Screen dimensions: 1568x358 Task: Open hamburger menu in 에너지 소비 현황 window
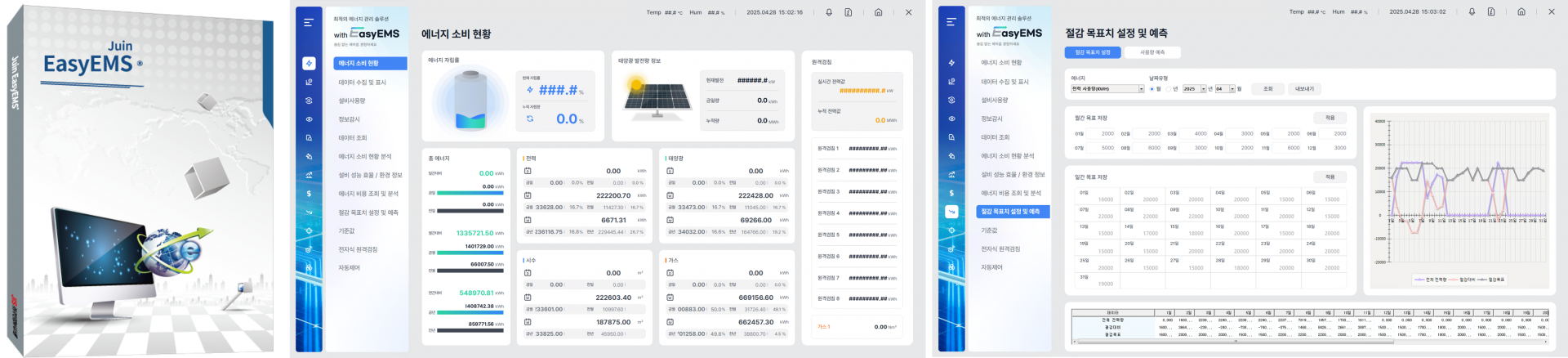[x=309, y=23]
